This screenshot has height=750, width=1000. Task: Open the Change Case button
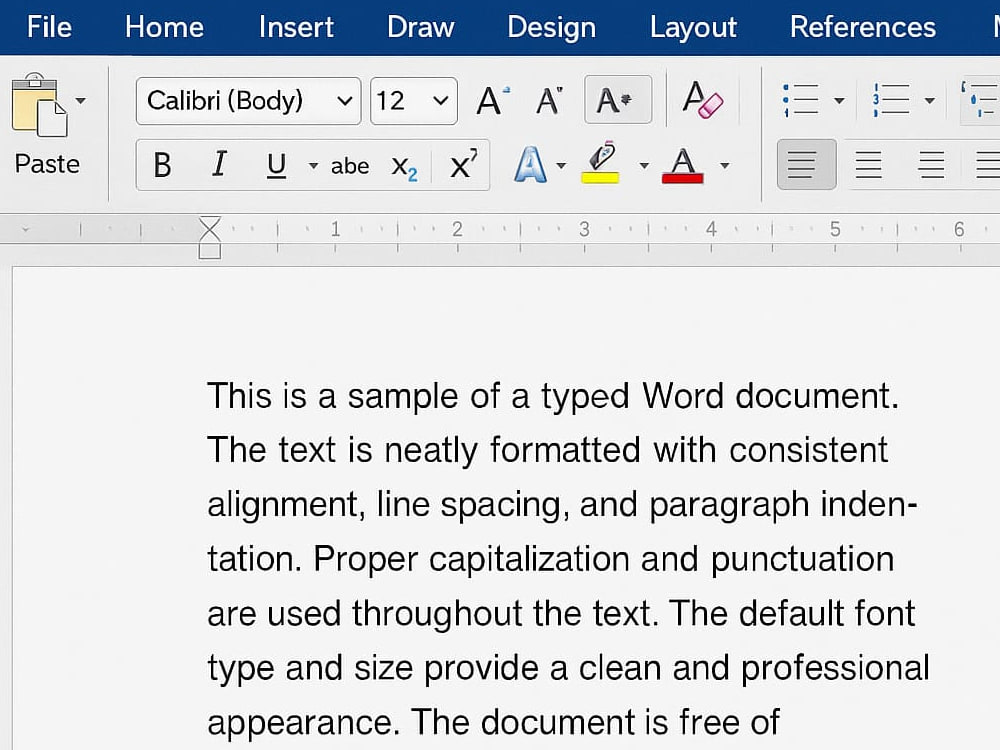click(x=617, y=100)
